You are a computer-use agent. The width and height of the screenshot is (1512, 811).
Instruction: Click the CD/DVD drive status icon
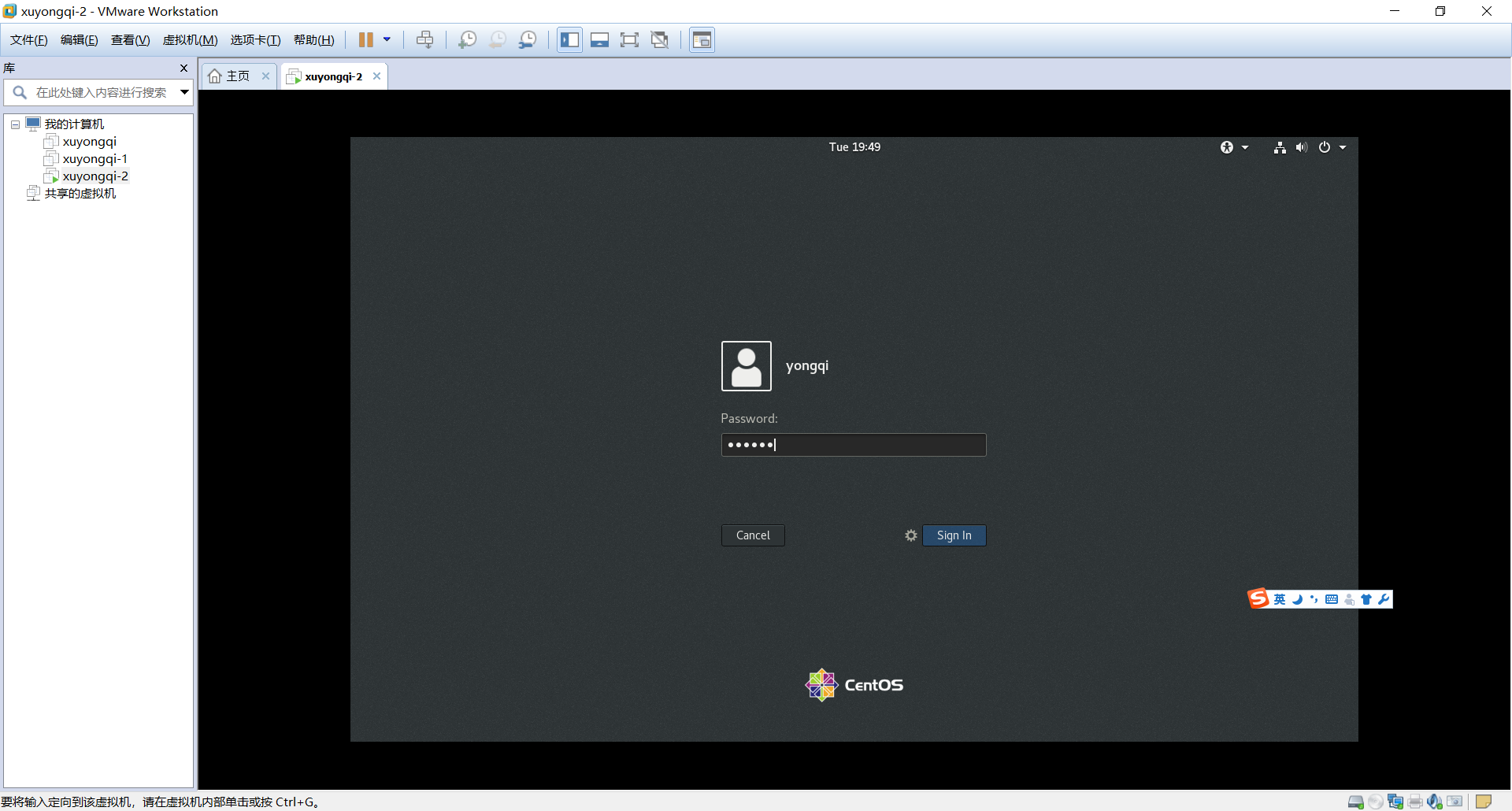coord(1376,802)
